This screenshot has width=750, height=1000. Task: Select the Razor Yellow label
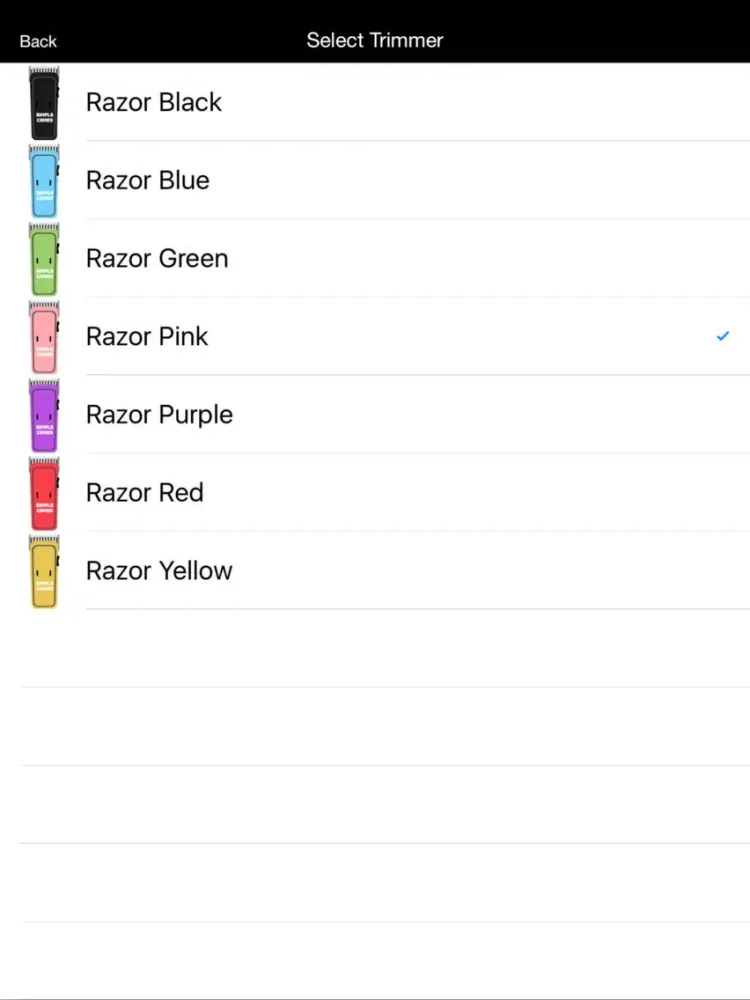159,570
